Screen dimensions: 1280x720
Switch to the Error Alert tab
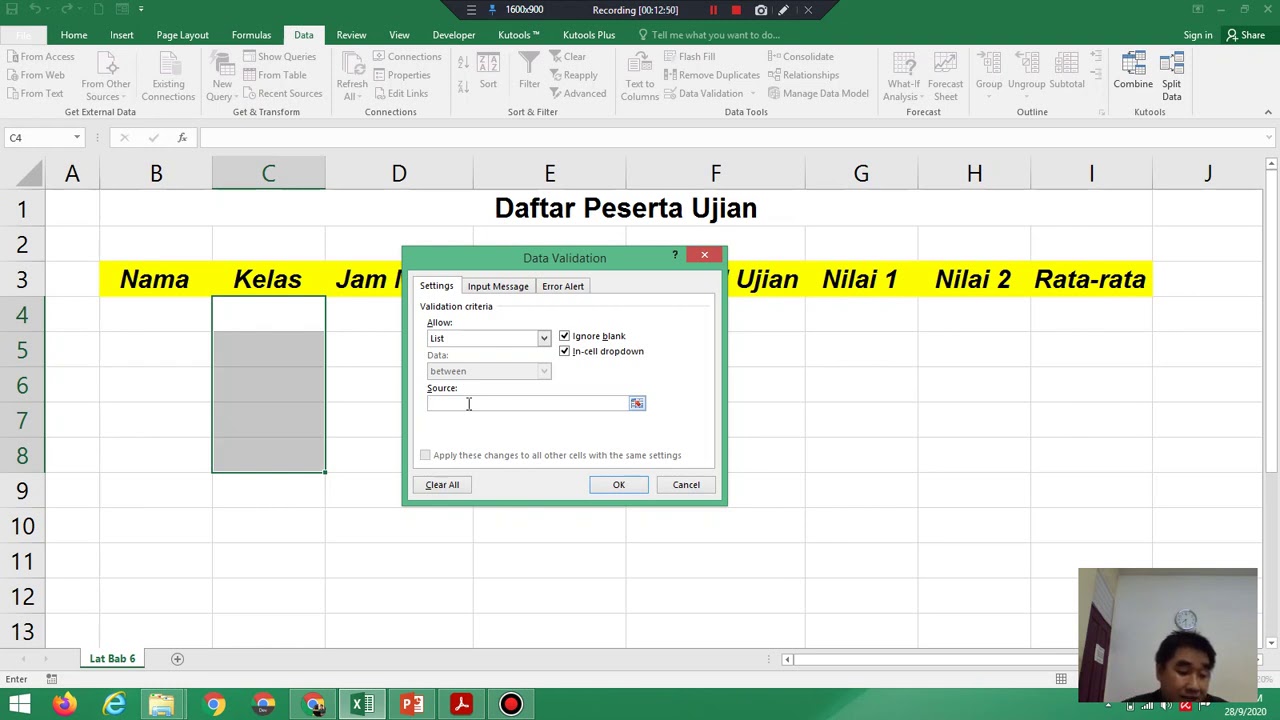pos(563,286)
